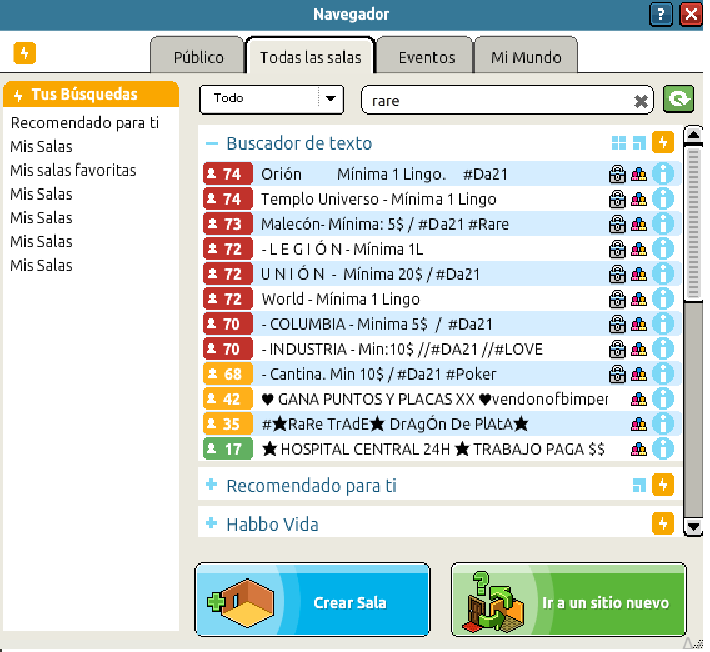
Task: Collapse the Buscador de texto section
Action: (211, 144)
